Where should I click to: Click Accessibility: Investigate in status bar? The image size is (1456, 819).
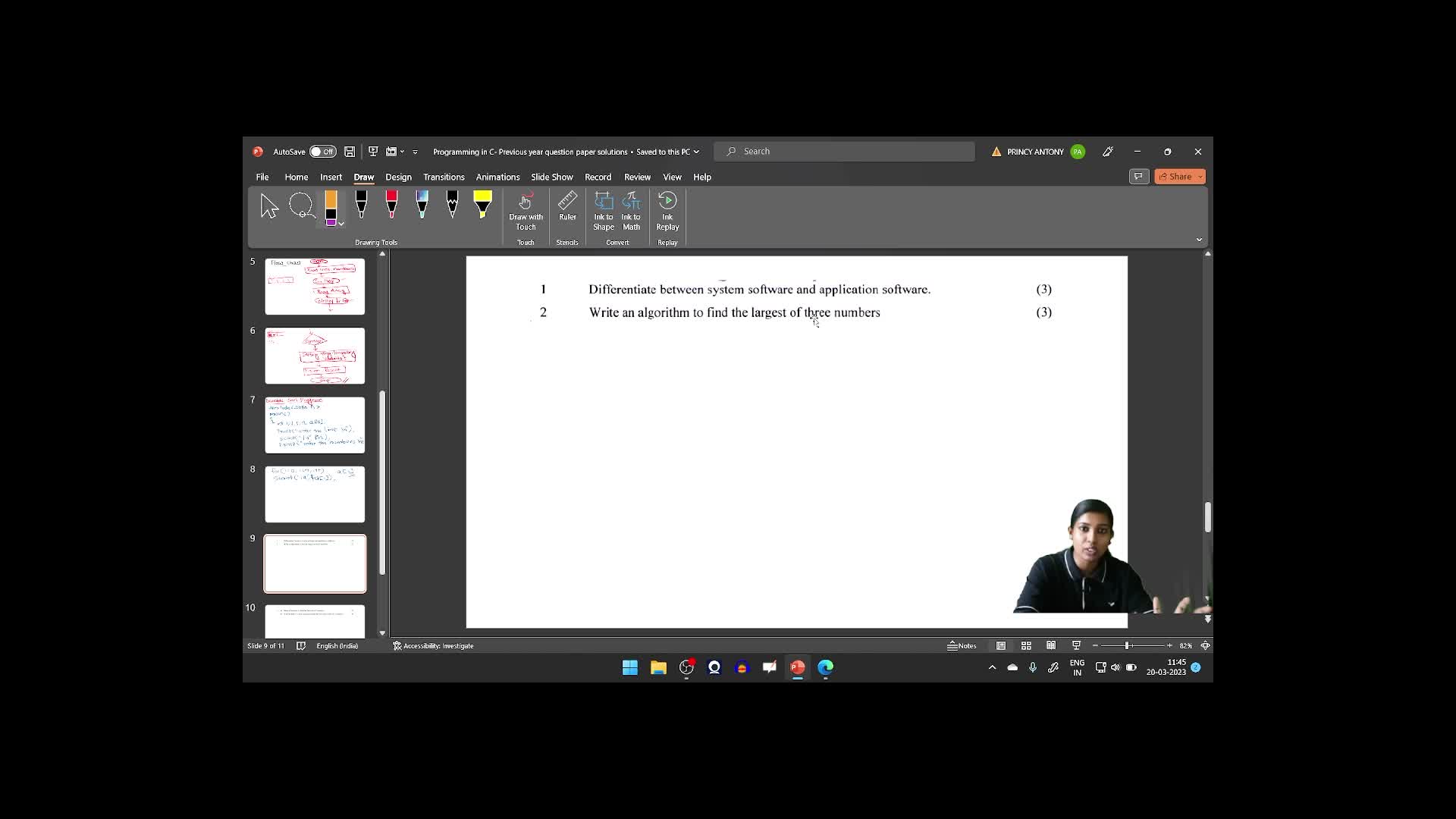[x=433, y=646]
